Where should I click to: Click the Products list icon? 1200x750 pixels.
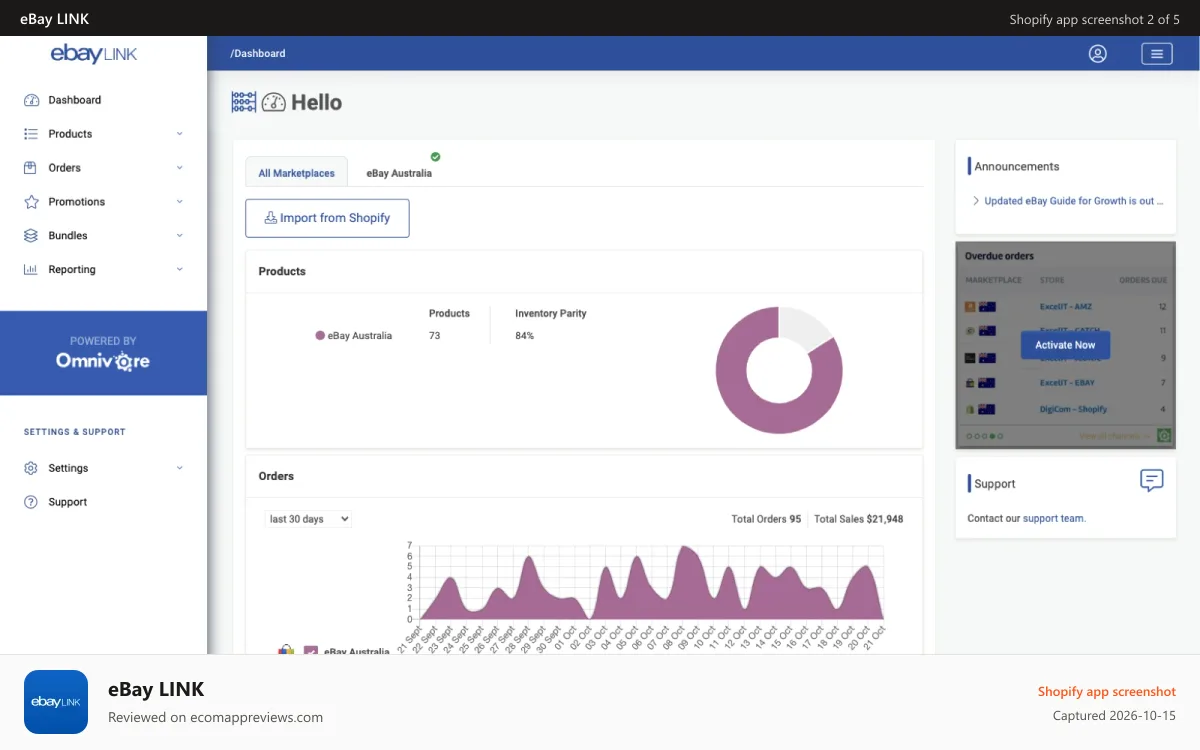31,134
